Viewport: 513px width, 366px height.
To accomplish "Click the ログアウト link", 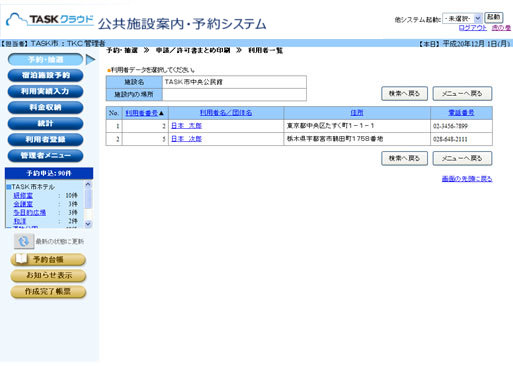I will (473, 28).
